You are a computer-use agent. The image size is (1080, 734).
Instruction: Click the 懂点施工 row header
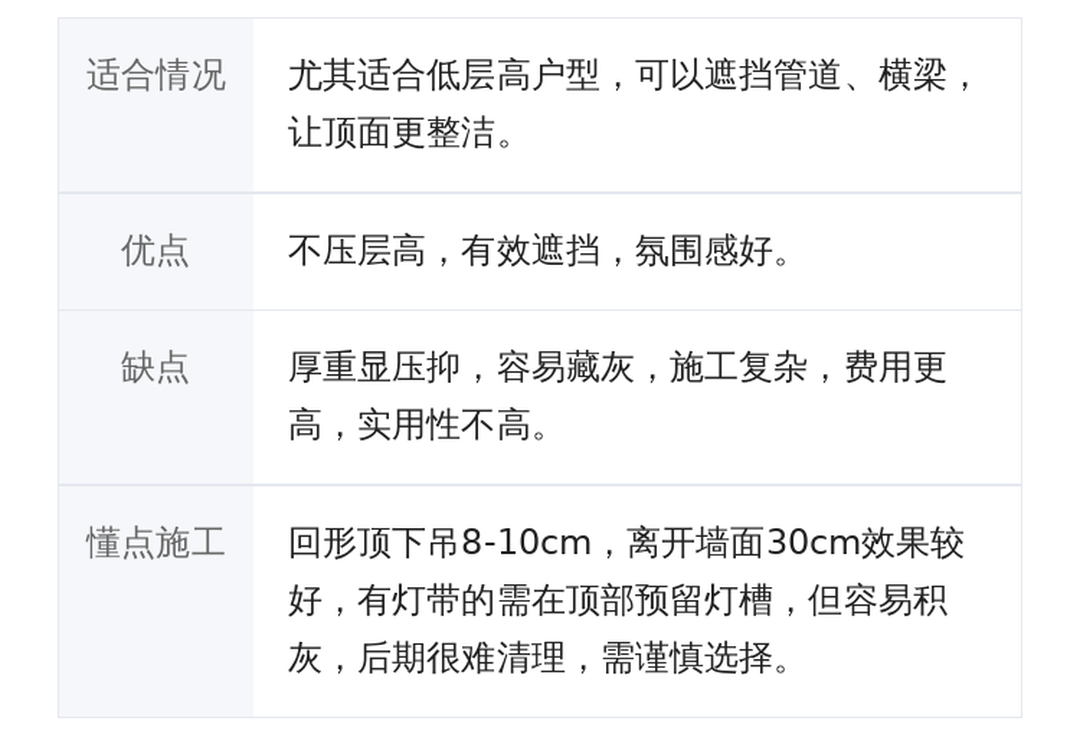point(156,543)
